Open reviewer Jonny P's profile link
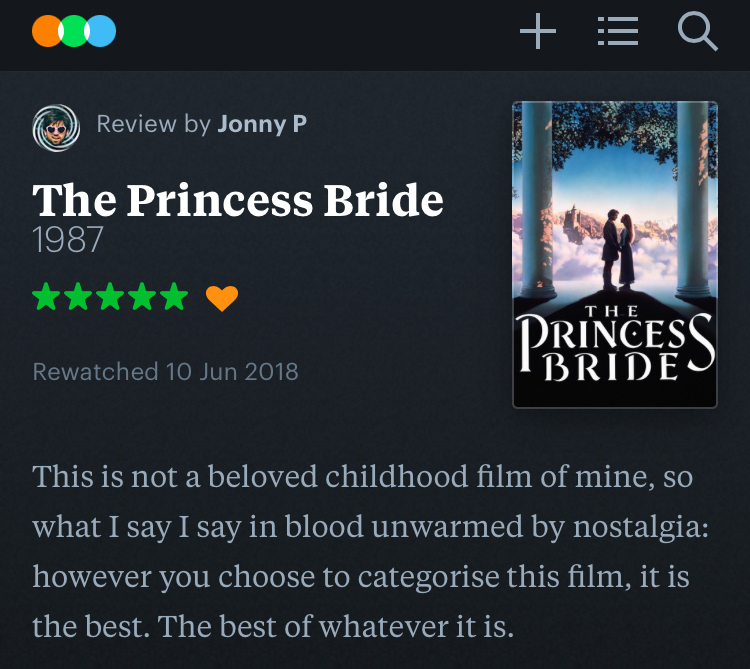Viewport: 750px width, 669px height. click(262, 124)
